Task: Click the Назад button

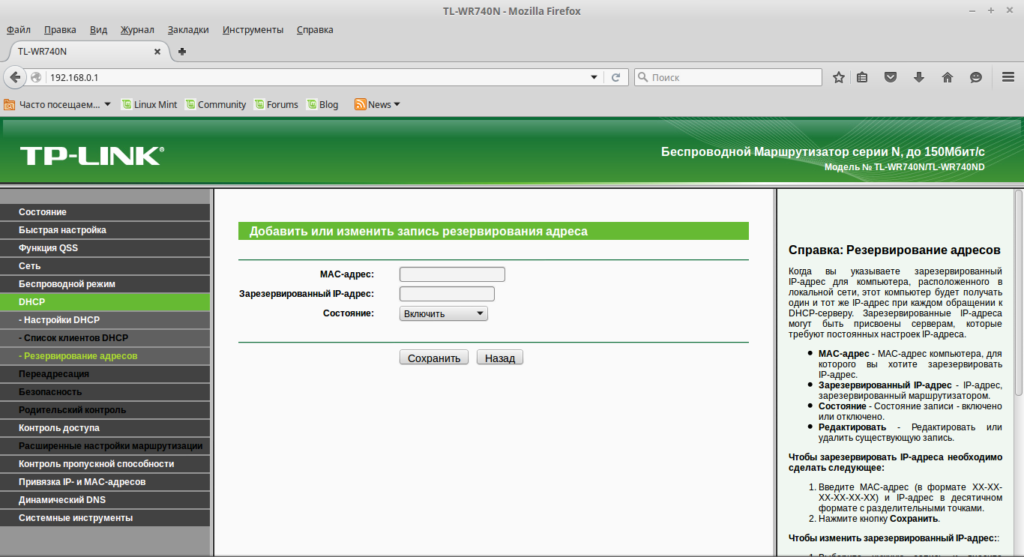Action: (500, 358)
